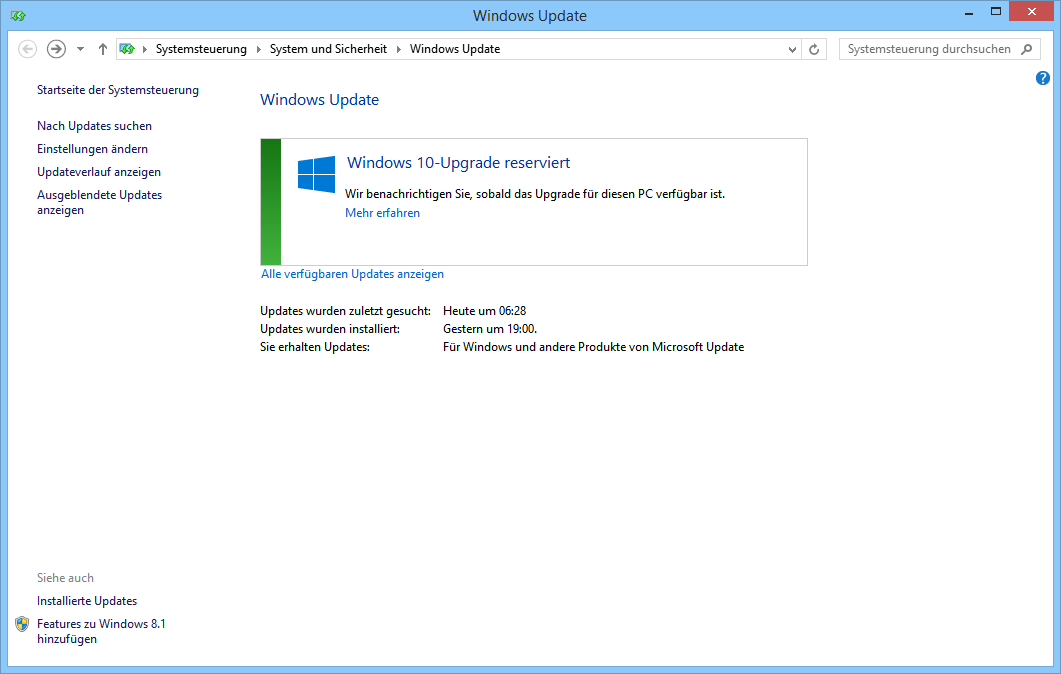Image resolution: width=1061 pixels, height=674 pixels.
Task: Open Startseite der Systemsteuerung
Action: tap(118, 90)
